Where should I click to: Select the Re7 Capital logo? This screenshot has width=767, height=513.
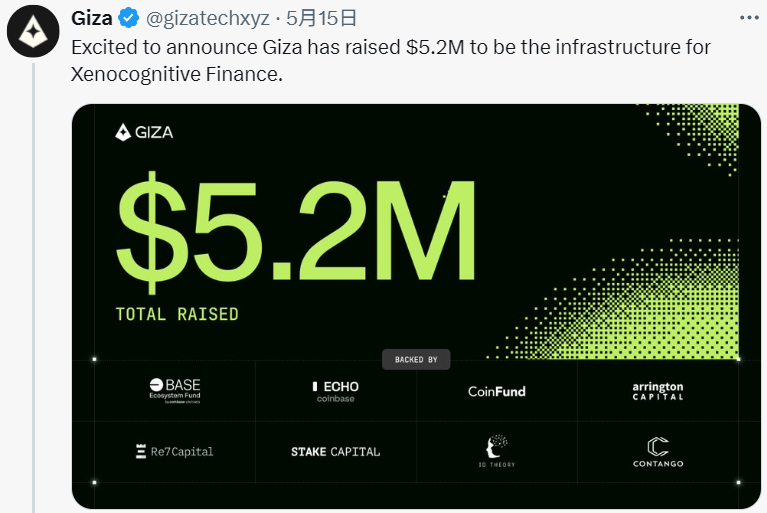point(174,451)
